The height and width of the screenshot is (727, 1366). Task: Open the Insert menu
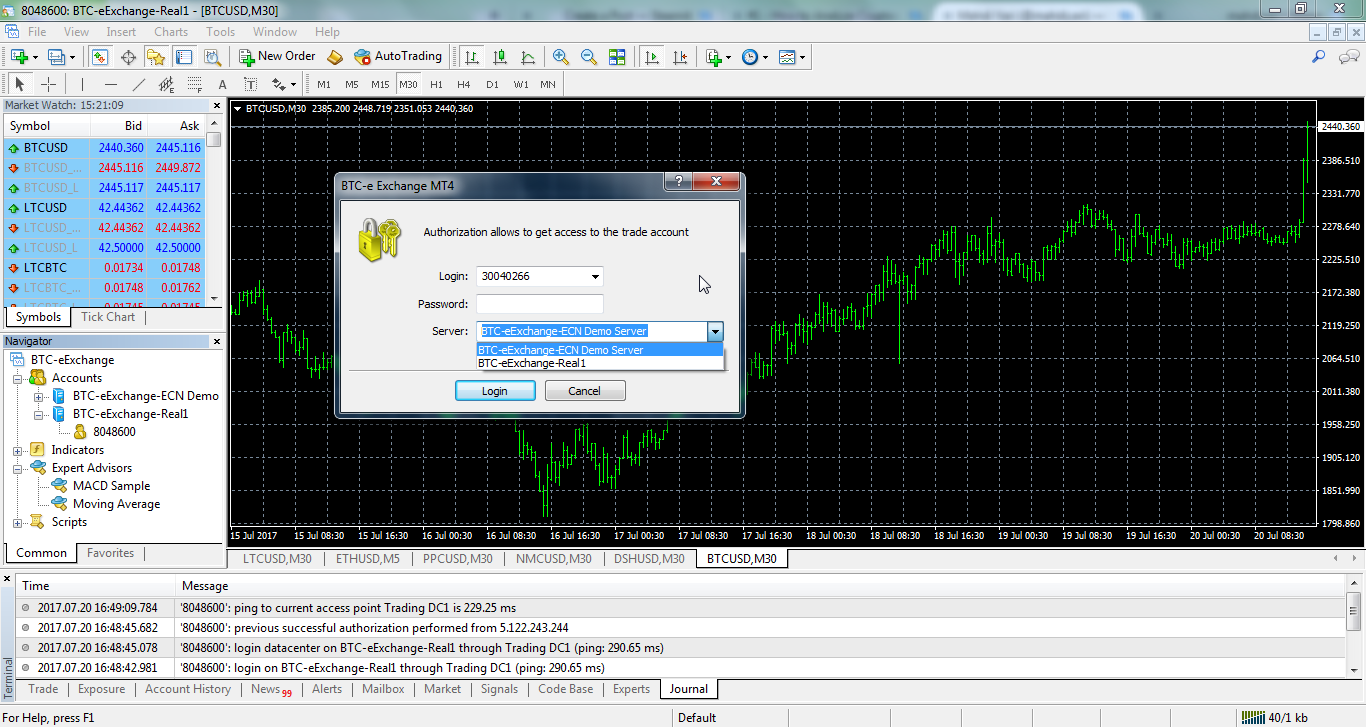point(121,32)
